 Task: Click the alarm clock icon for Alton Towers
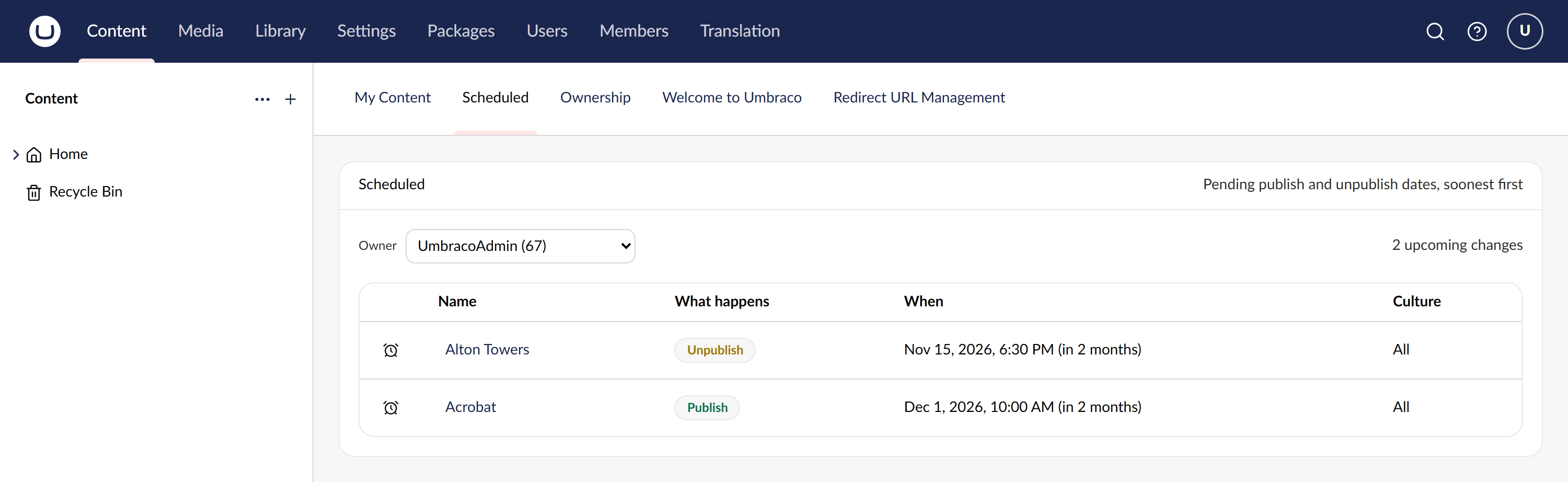pos(391,350)
